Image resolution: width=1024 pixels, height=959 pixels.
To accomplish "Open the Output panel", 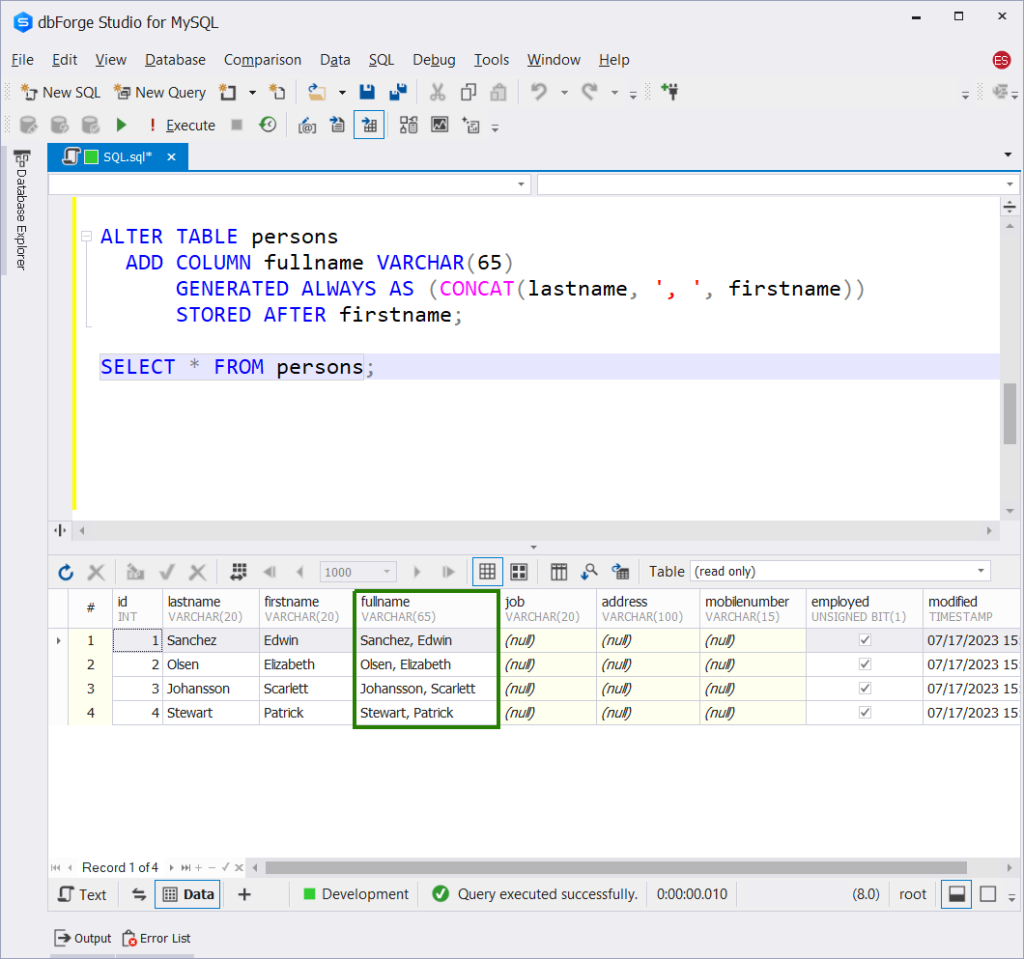I will point(83,939).
